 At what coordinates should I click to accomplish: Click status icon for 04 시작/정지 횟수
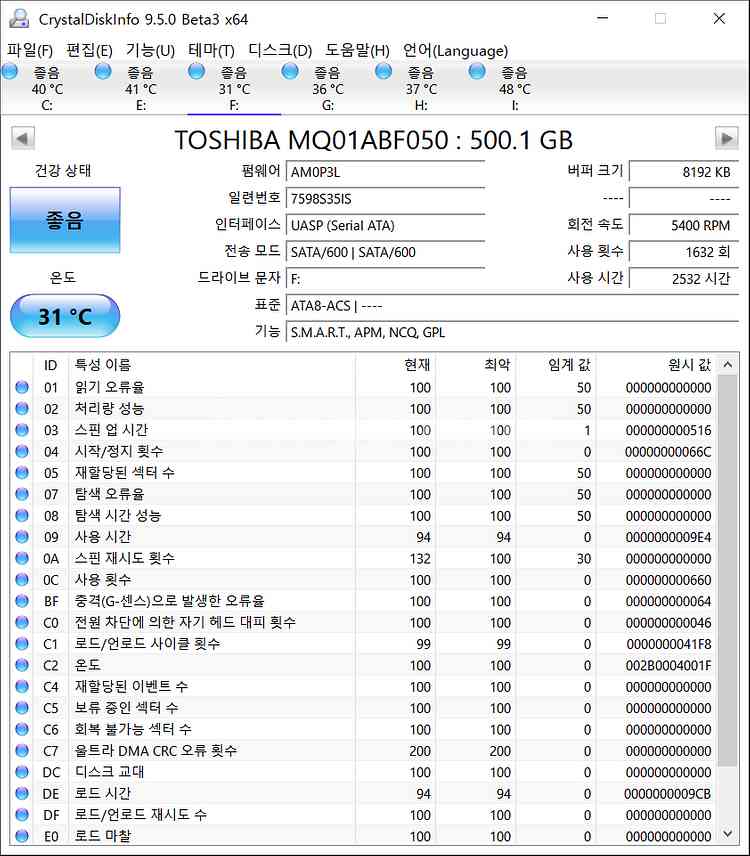(22, 451)
